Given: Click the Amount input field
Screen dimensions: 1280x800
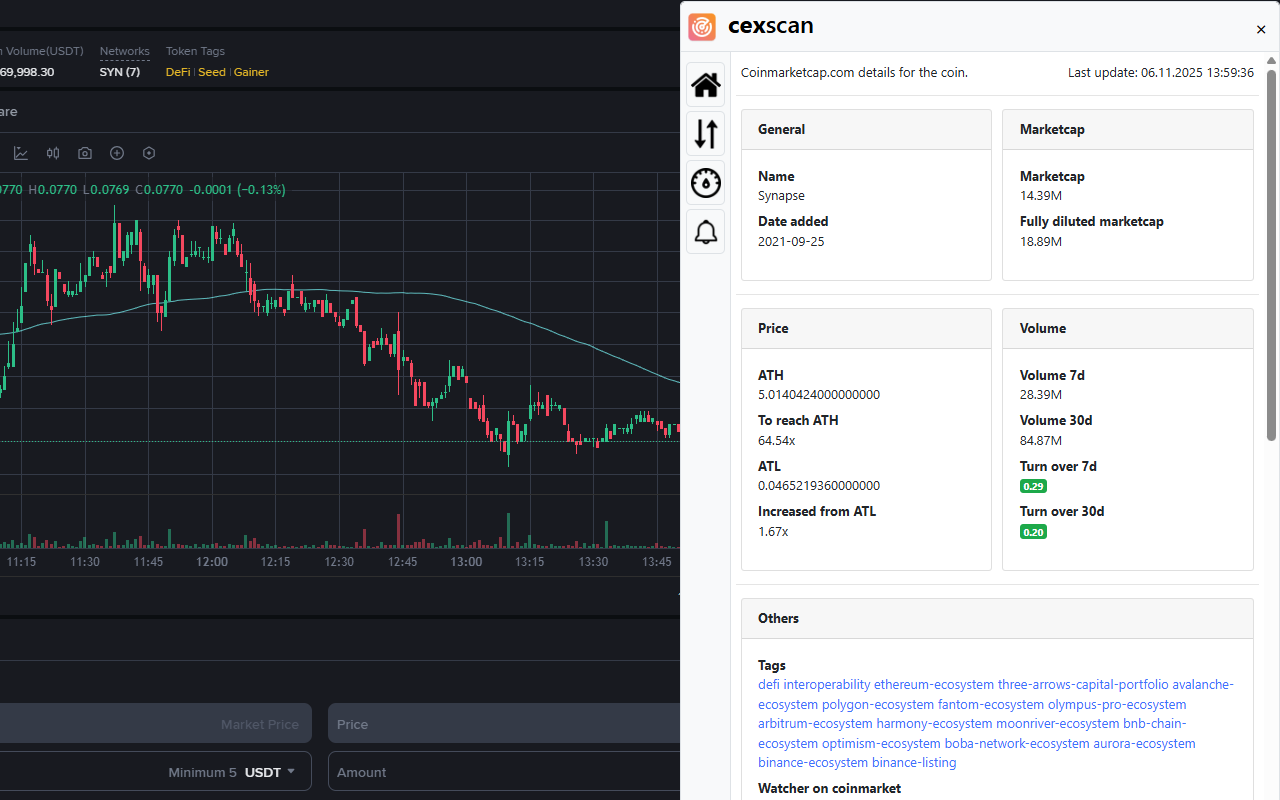Looking at the screenshot, I should coord(504,771).
